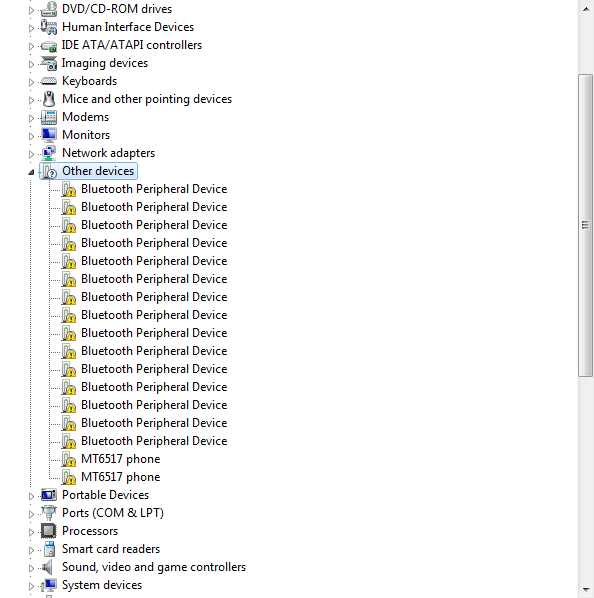The height and width of the screenshot is (598, 594).
Task: Click the Smart card readers icon
Action: point(49,549)
